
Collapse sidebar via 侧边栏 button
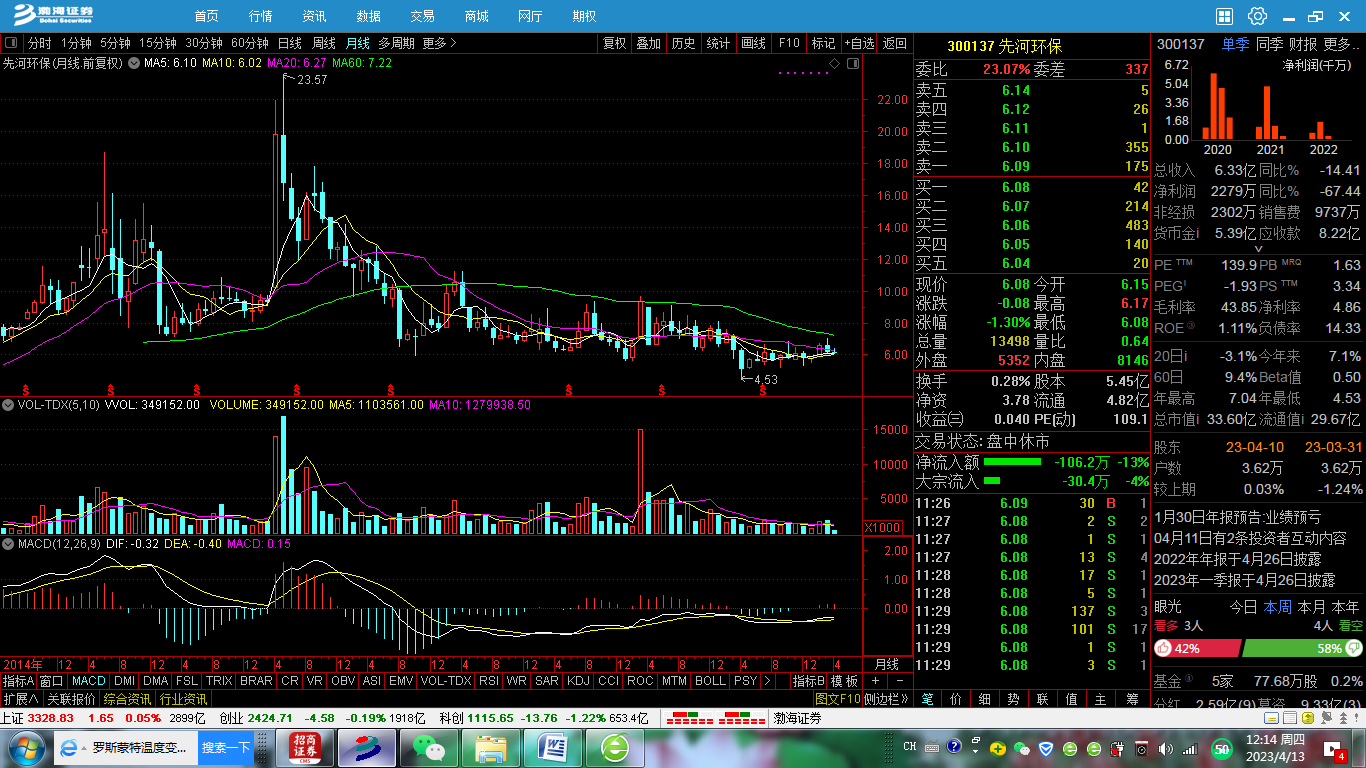(x=886, y=699)
